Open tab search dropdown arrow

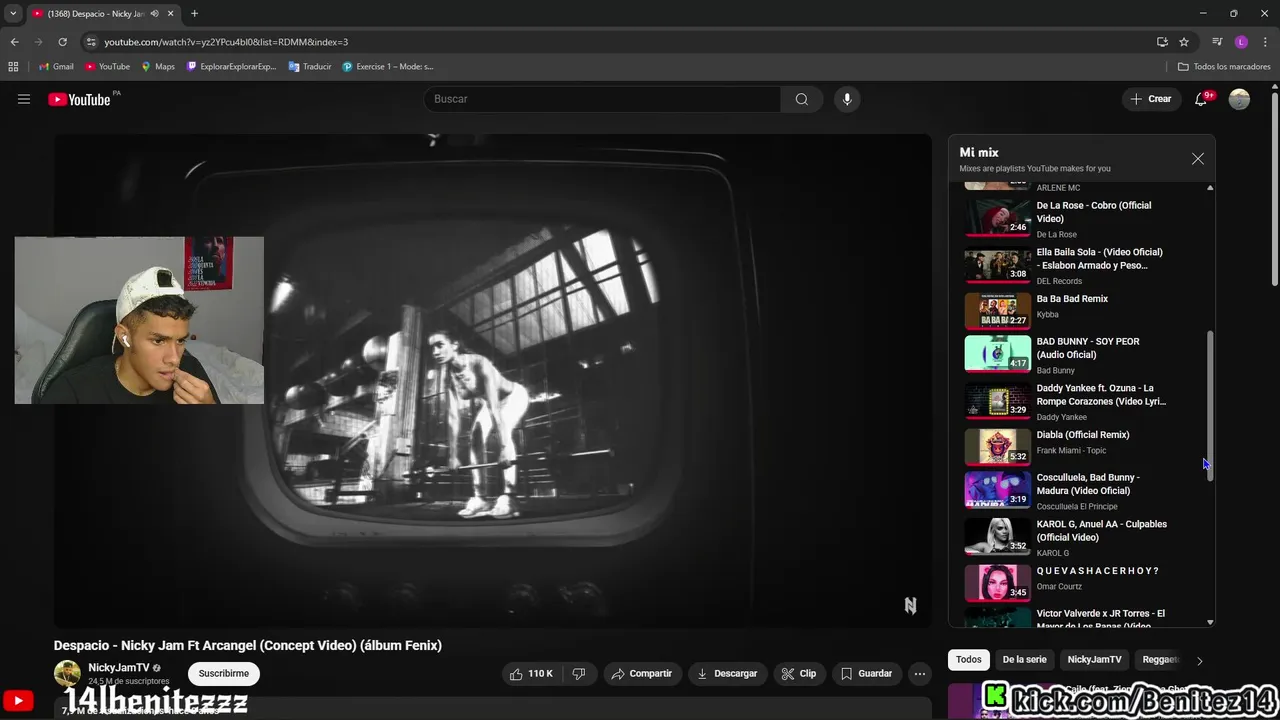(x=13, y=14)
